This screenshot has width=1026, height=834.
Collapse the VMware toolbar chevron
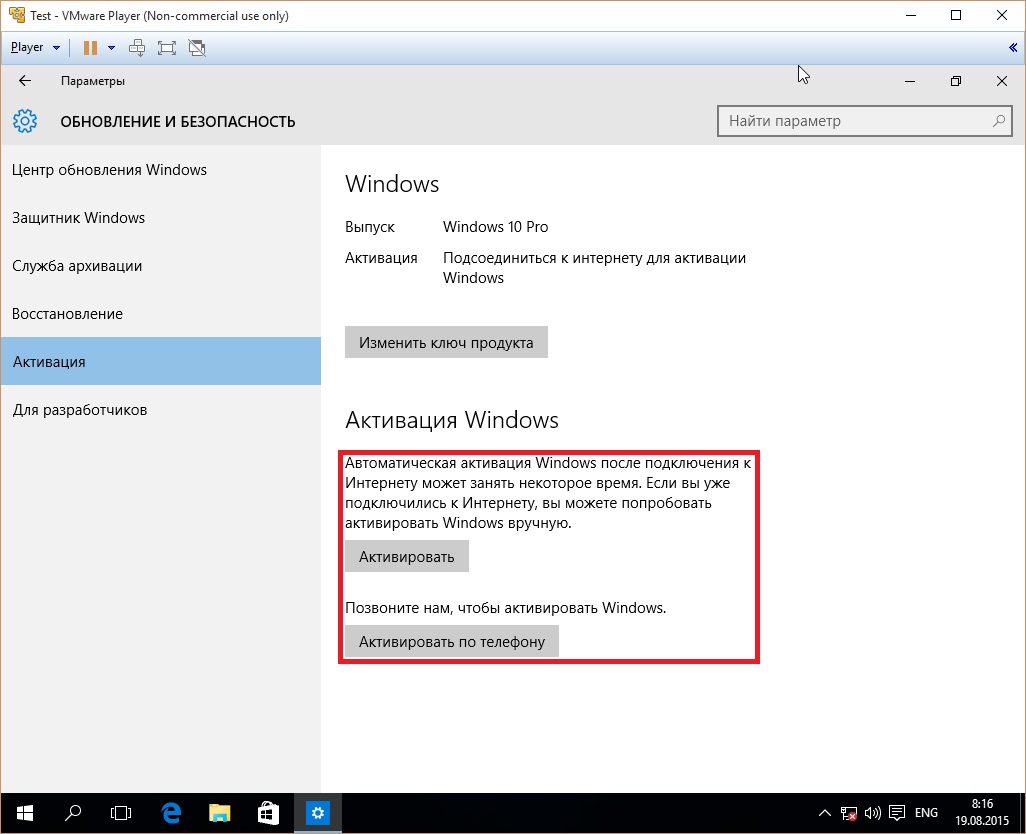coord(1013,47)
